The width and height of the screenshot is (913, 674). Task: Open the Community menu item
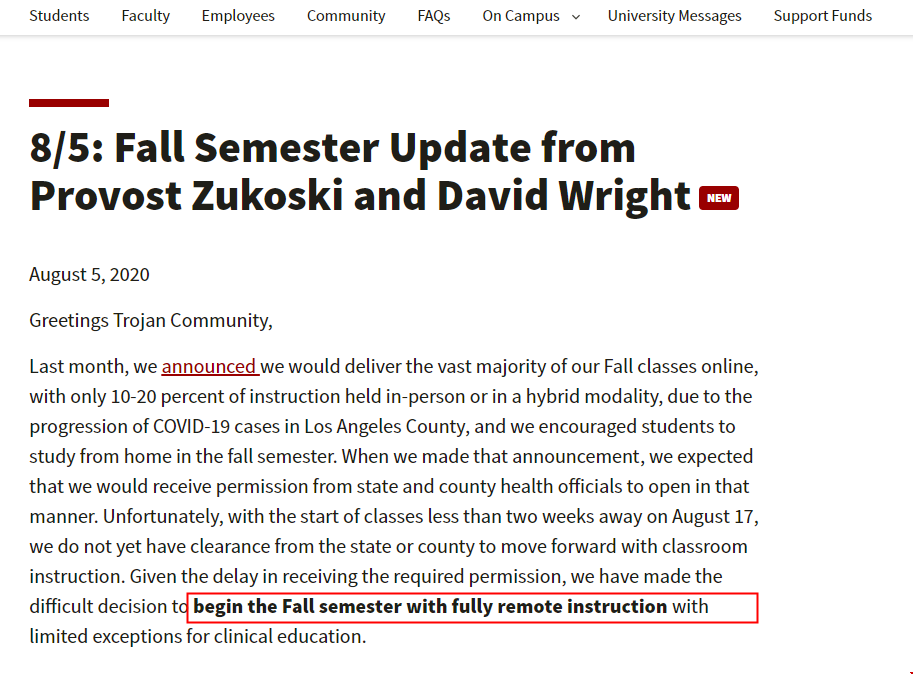(x=346, y=16)
